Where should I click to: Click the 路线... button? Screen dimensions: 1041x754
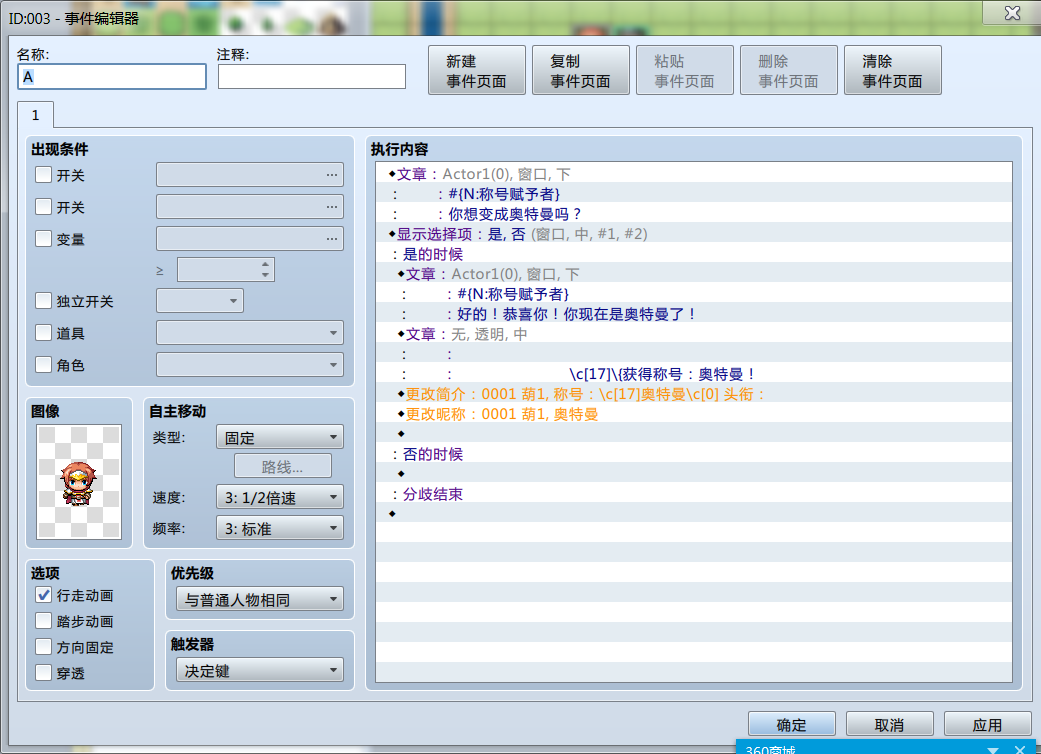tap(283, 467)
